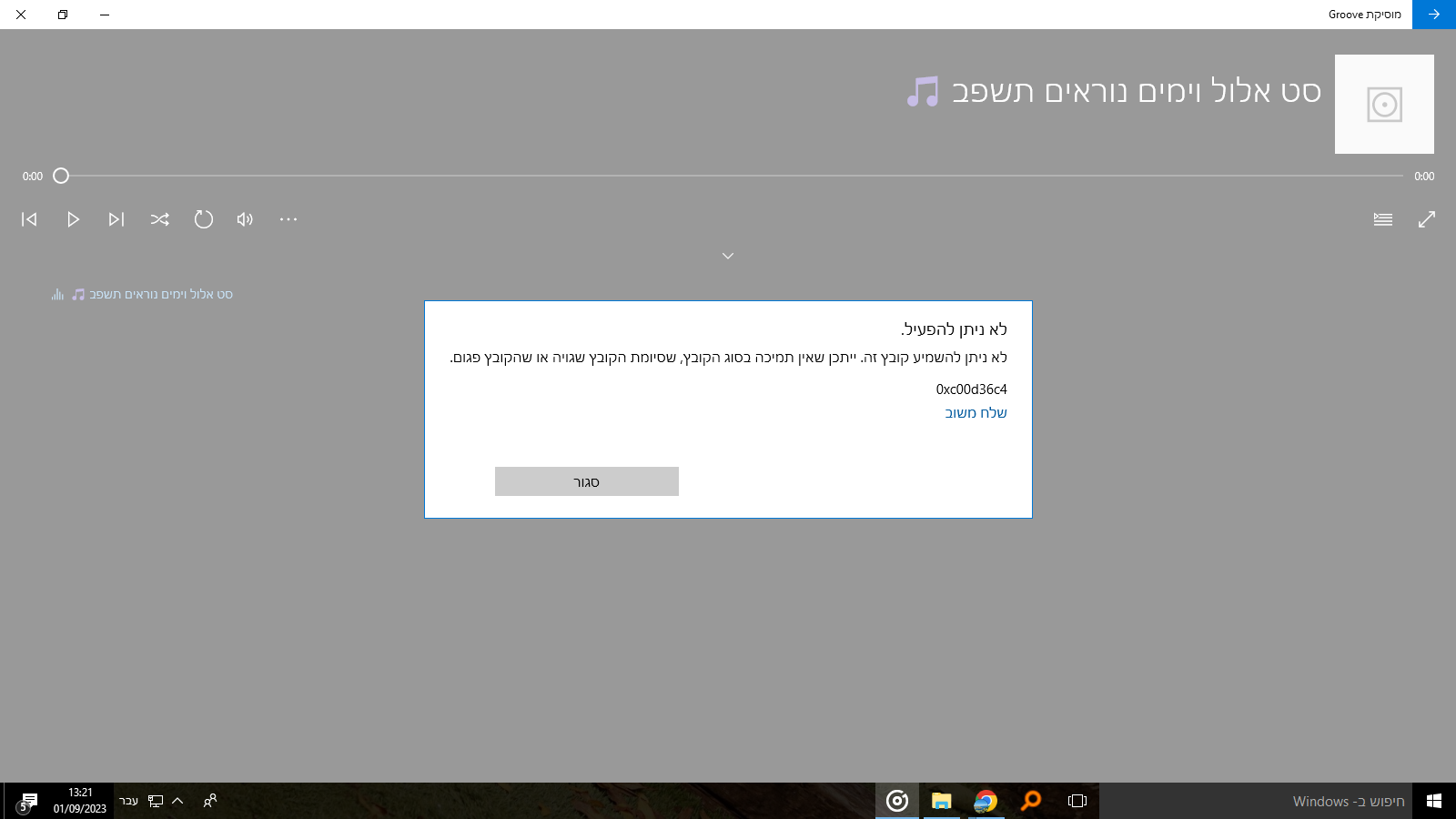
Task: Open the more options menu (...)
Action: (288, 219)
